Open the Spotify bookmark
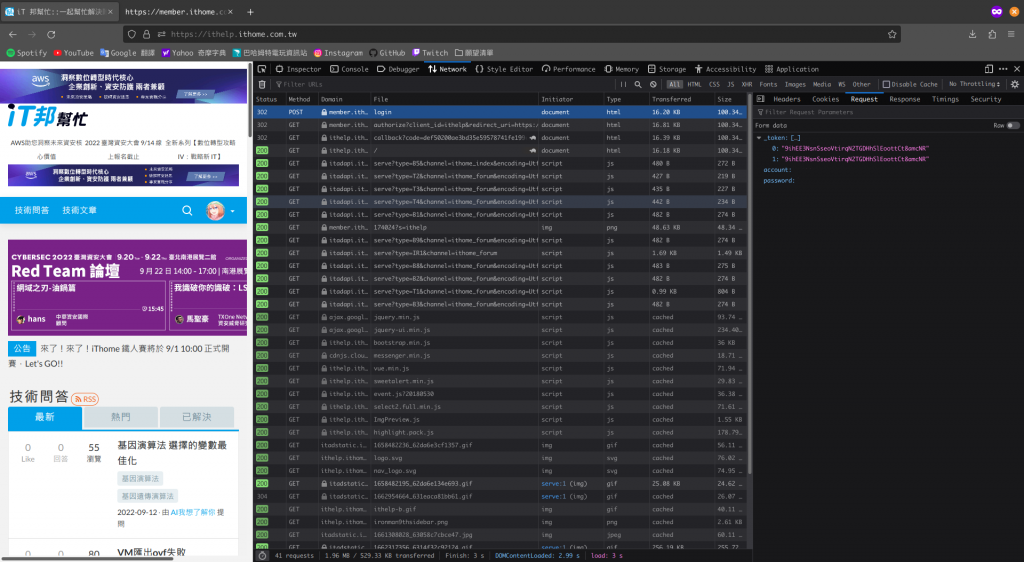Screen dimensions: 1024x562 pyautogui.click(x=26, y=53)
